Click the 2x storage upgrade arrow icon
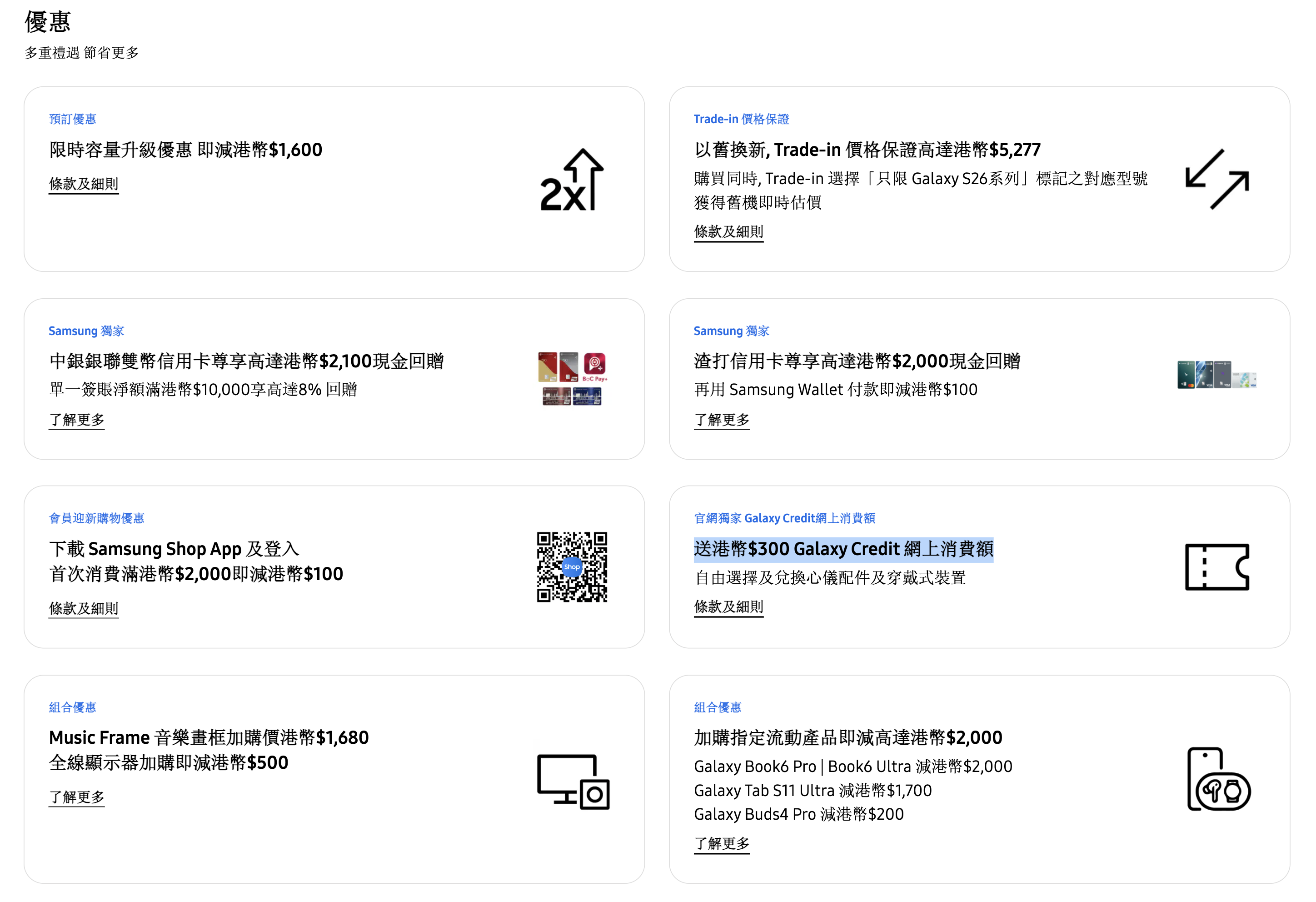 click(572, 180)
